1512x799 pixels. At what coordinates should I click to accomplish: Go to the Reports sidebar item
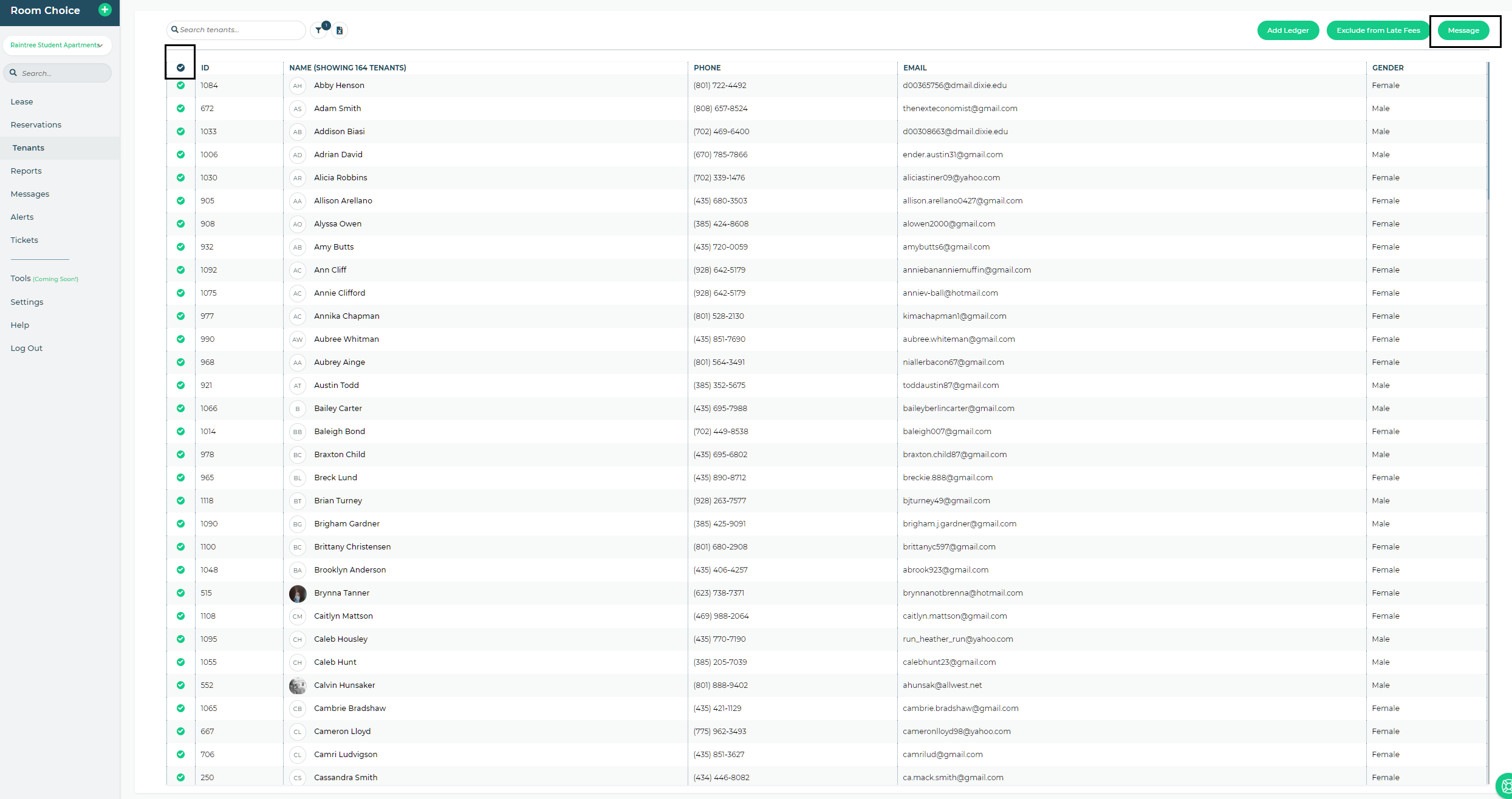point(26,171)
